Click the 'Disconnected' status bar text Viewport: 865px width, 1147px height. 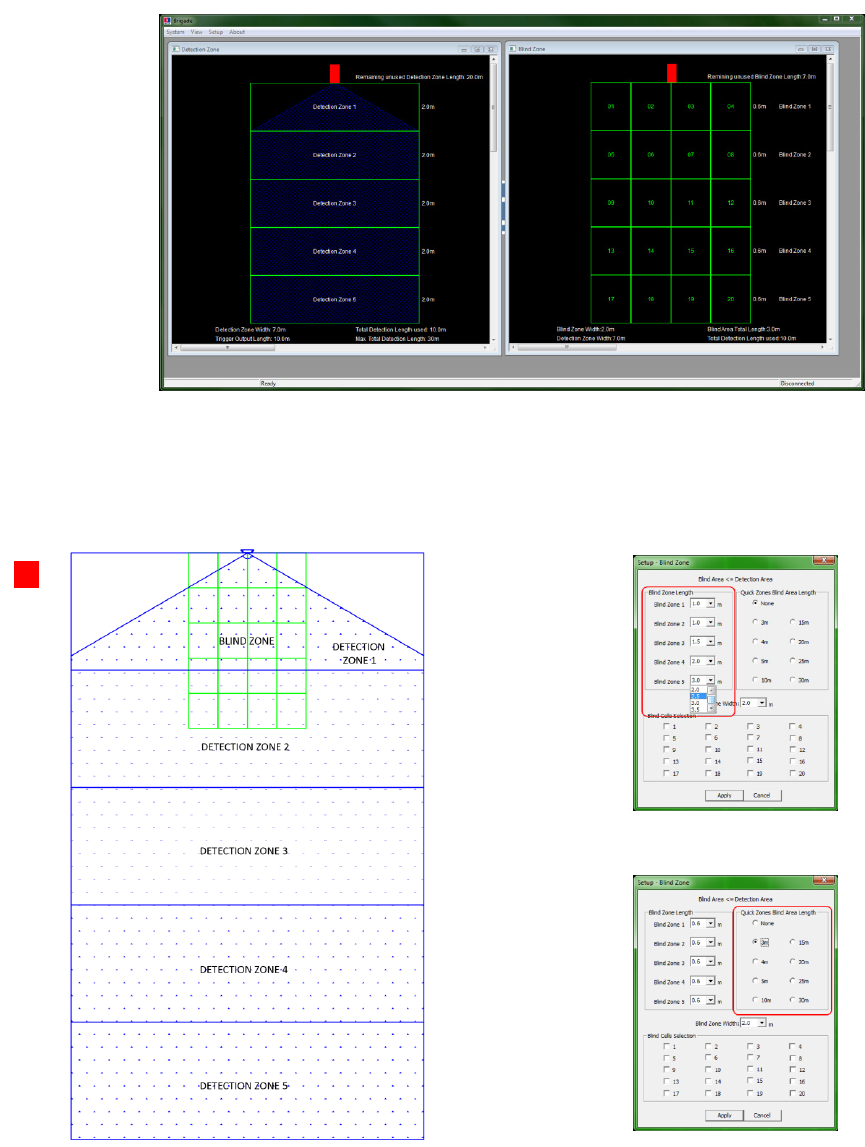797,383
